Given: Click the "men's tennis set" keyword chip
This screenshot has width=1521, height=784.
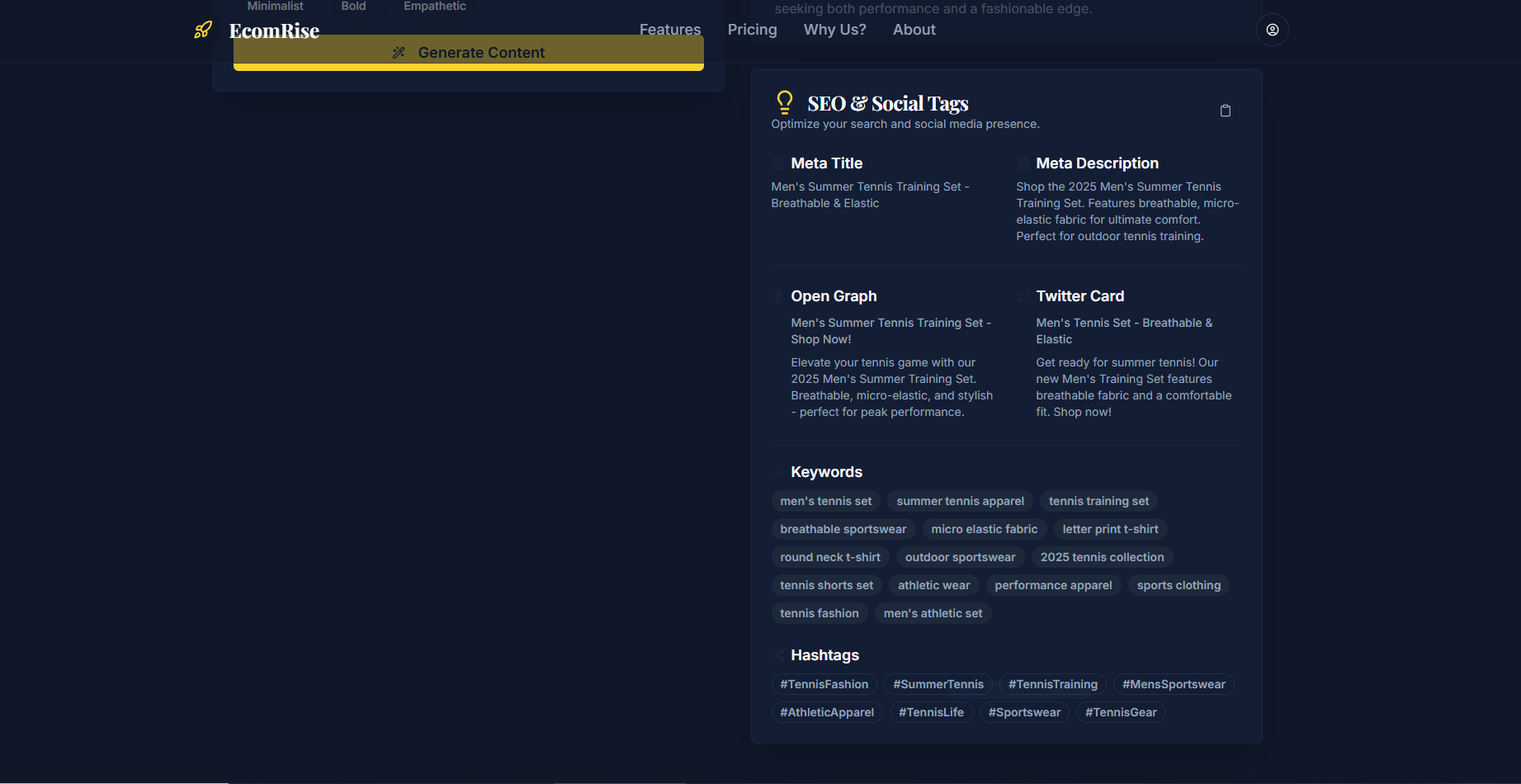Looking at the screenshot, I should pyautogui.click(x=825, y=501).
